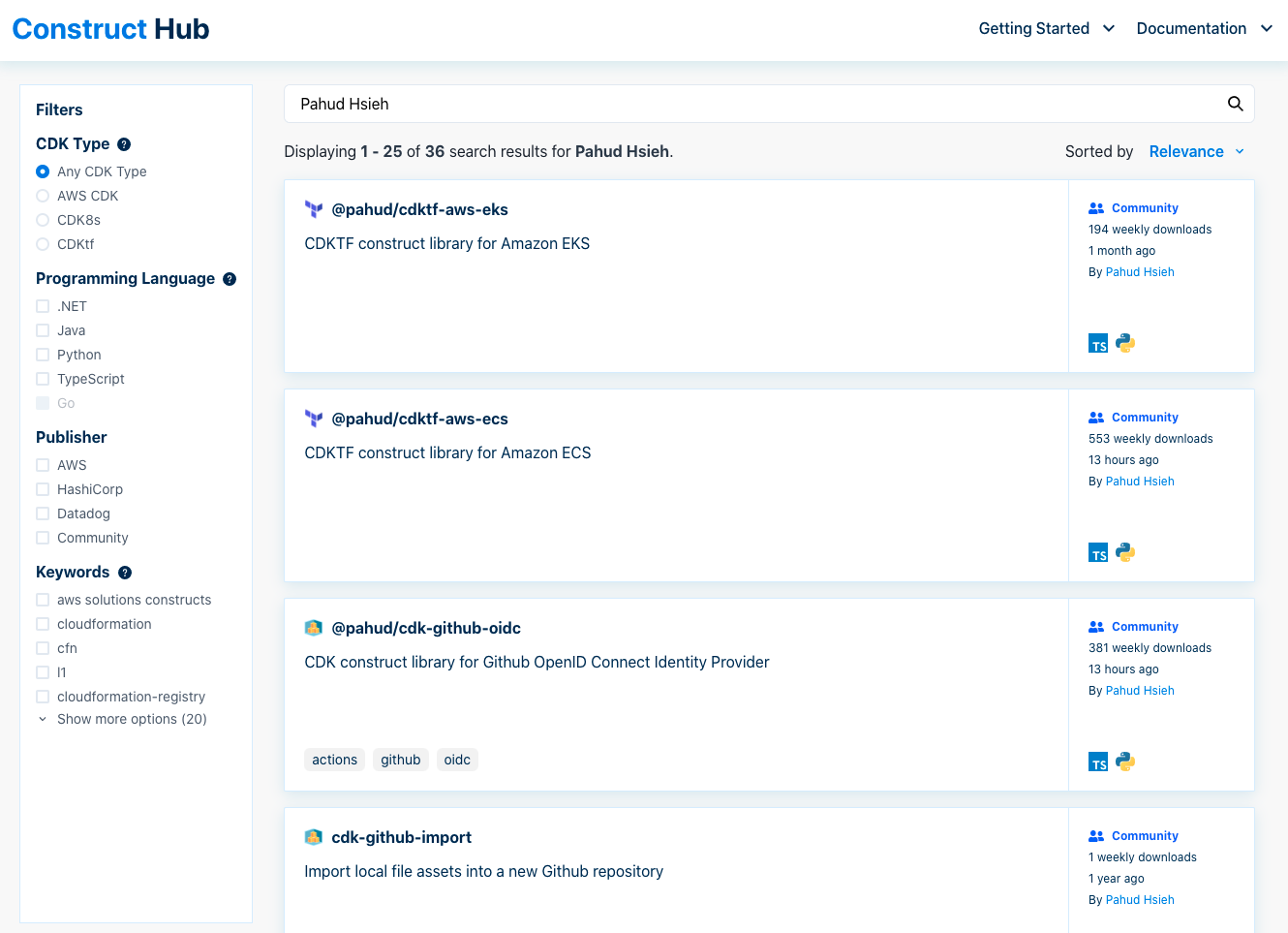Open the help tooltip beside CDK Type
Image resolution: width=1288 pixels, height=933 pixels.
point(124,143)
